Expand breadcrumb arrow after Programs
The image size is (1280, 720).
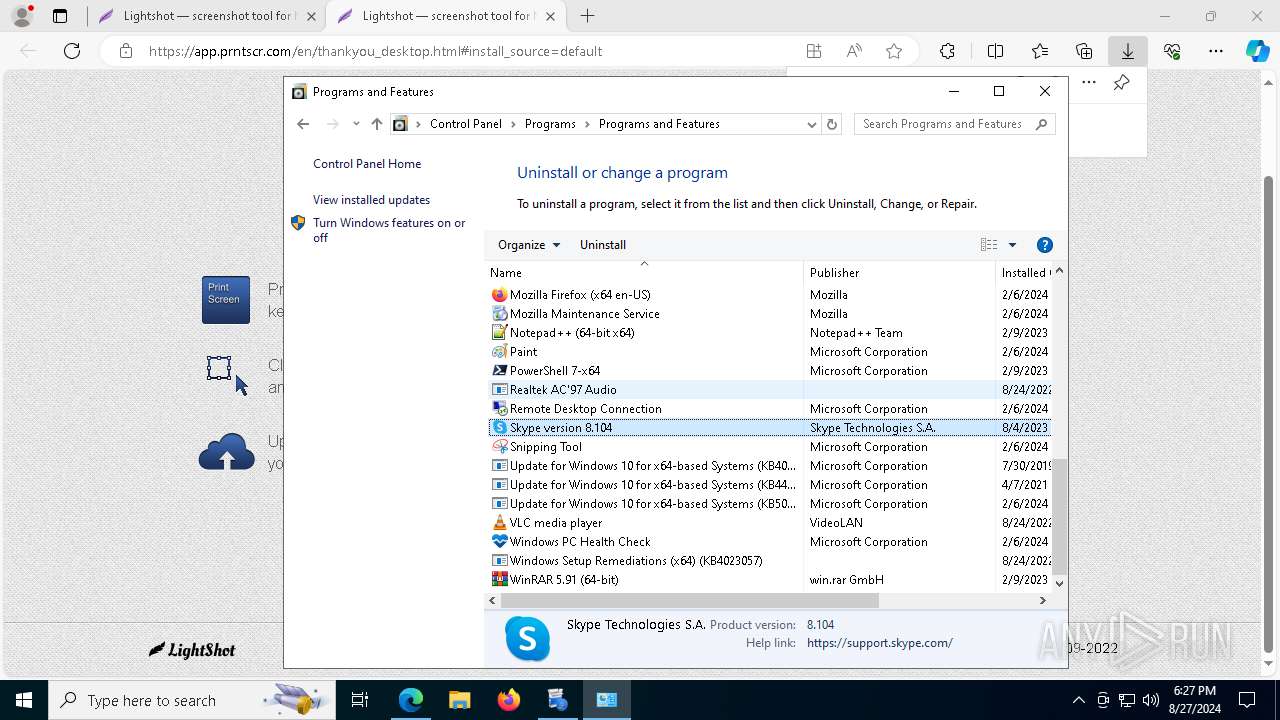[x=587, y=124]
